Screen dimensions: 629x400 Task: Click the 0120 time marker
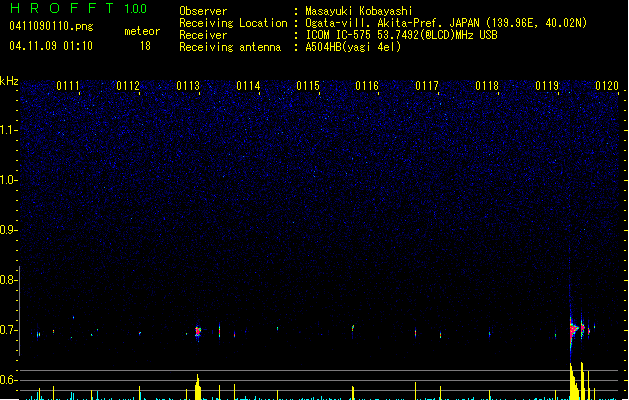[607, 86]
